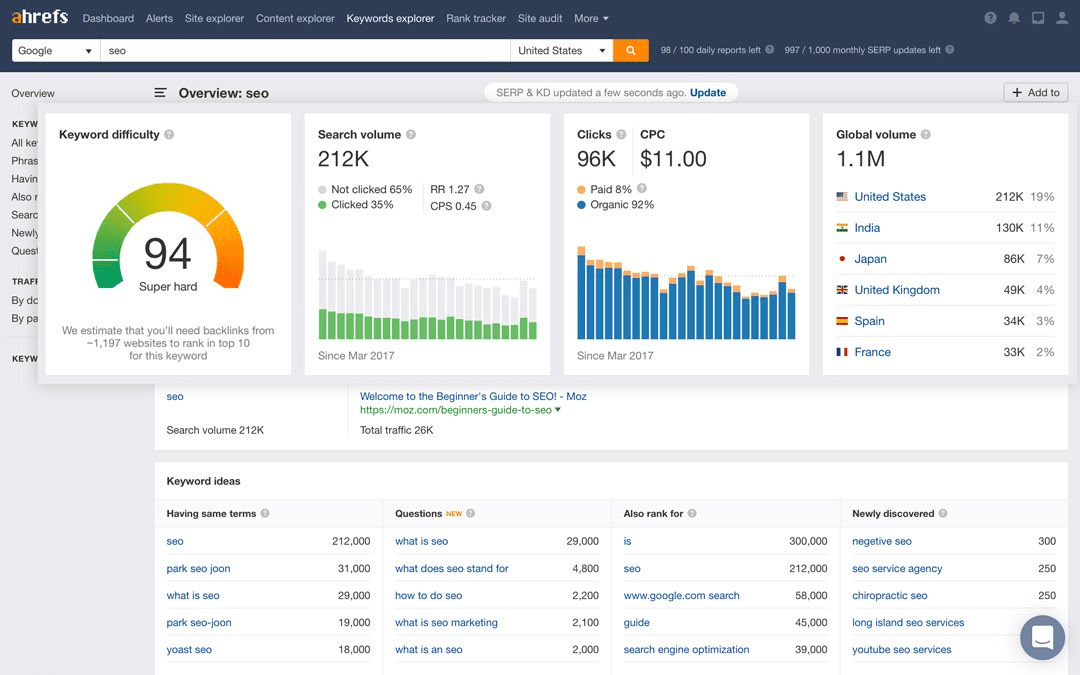Click help icon next to Questions
Viewport: 1080px width, 675px height.
click(470, 513)
